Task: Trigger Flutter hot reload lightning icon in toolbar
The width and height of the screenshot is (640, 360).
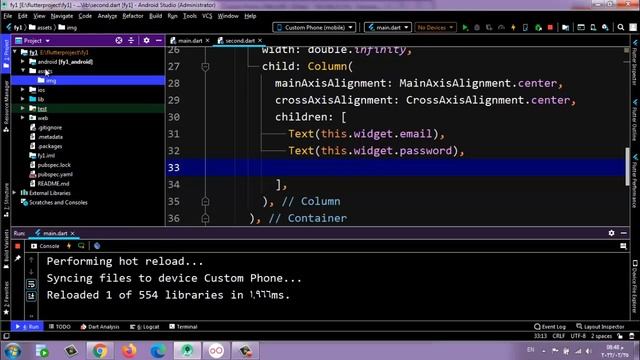Action: tap(513, 27)
